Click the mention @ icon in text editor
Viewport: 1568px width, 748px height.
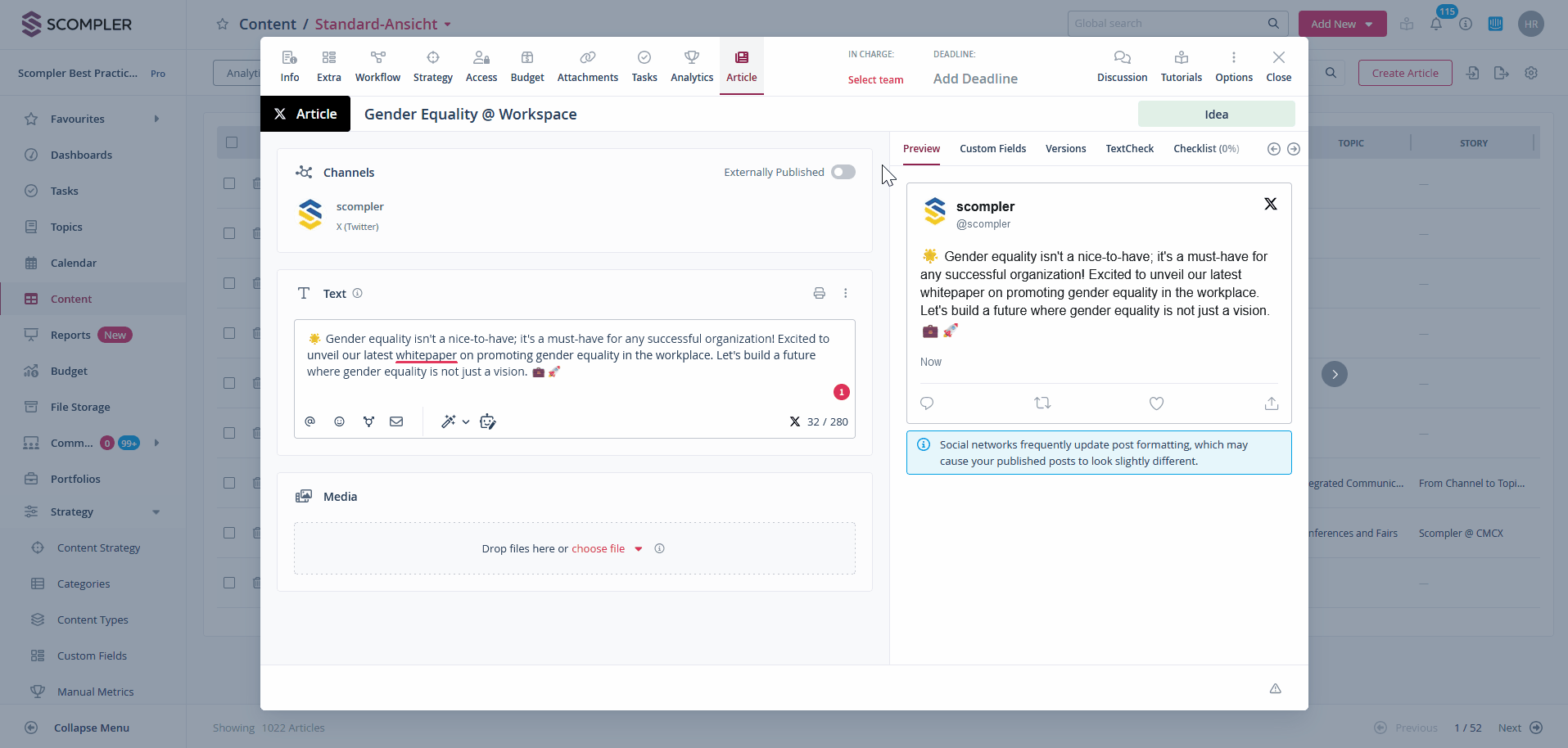(x=310, y=421)
